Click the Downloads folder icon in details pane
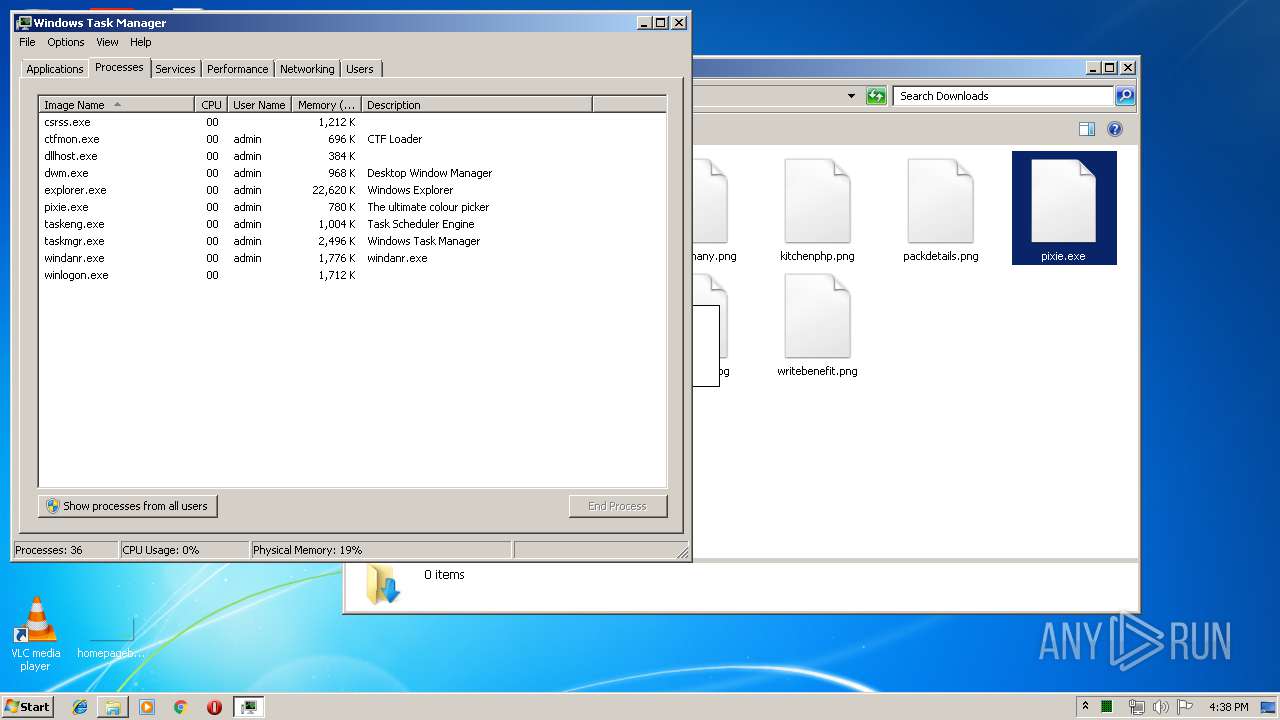This screenshot has width=1280, height=720. tap(382, 584)
